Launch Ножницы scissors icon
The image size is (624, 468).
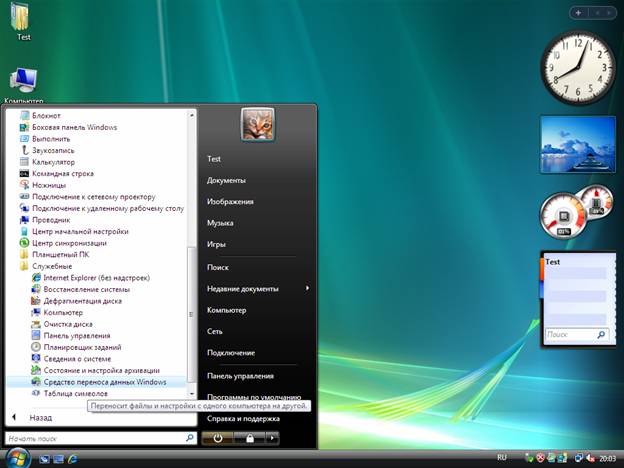(25, 185)
